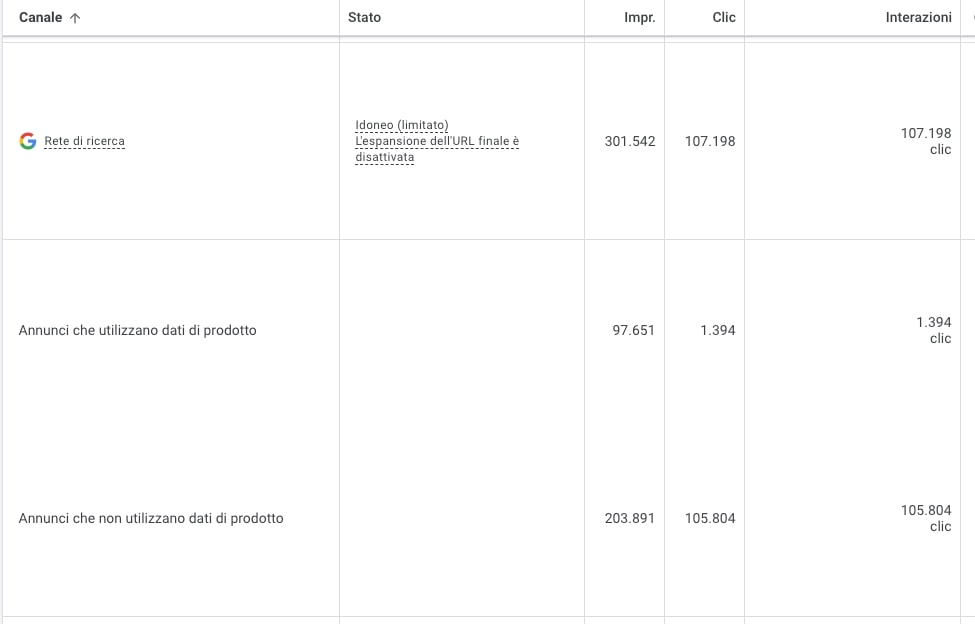Click the 107.198 clic interactions cell
Viewport: 975px width, 624px height.
click(926, 141)
